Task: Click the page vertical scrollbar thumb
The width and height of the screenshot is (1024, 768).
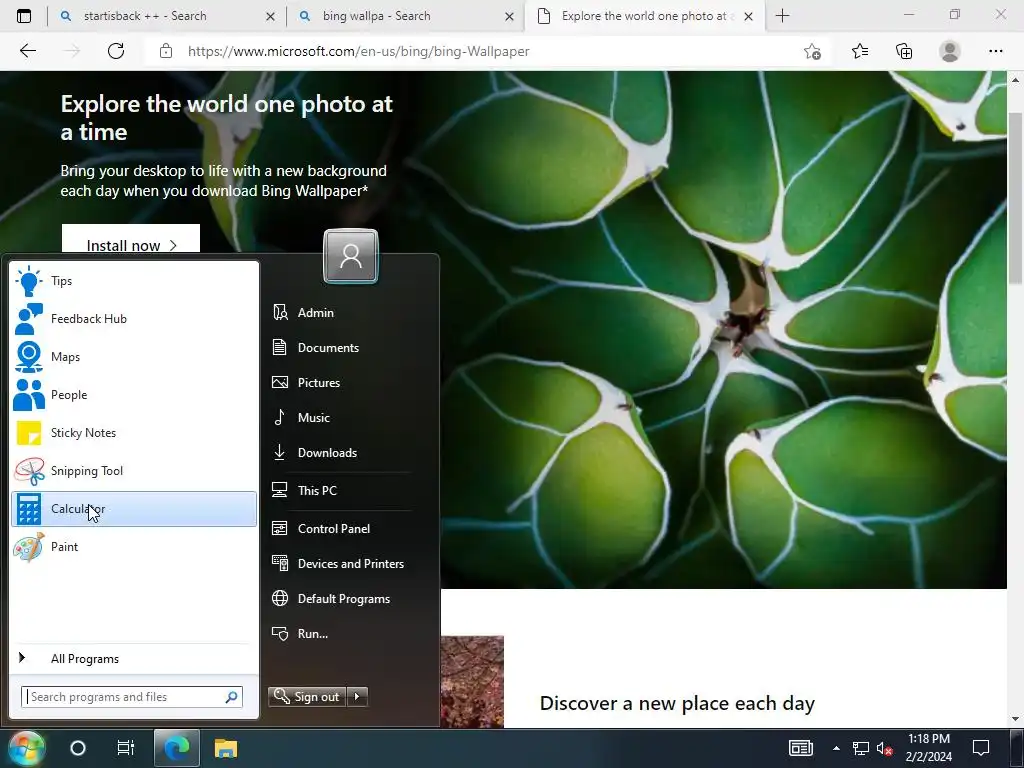Action: point(1015,198)
